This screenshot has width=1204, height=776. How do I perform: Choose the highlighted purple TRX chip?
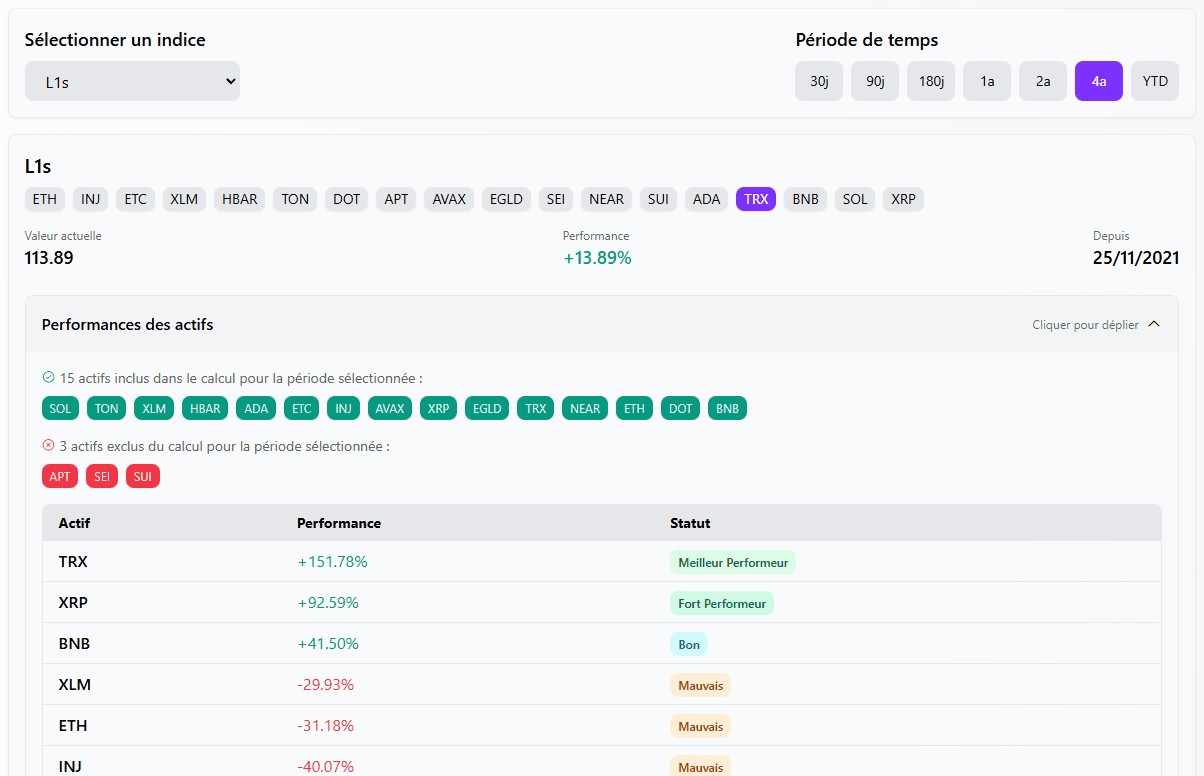click(756, 199)
